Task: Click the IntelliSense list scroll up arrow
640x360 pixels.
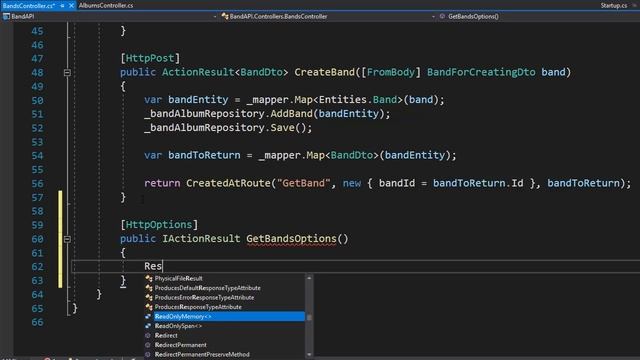Action: point(309,278)
